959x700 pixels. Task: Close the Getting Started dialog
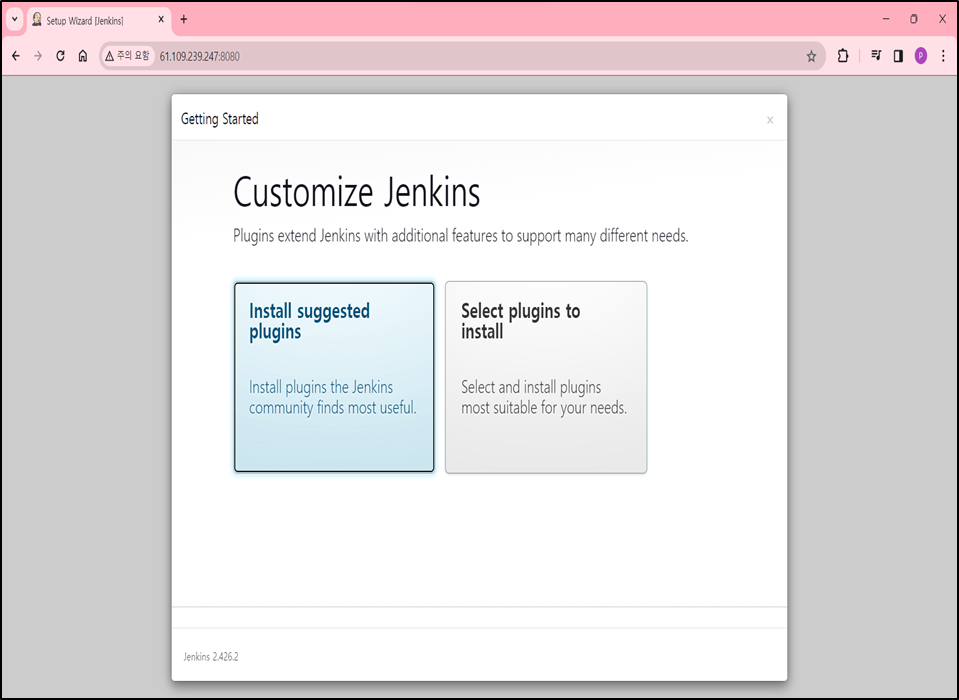pos(769,120)
